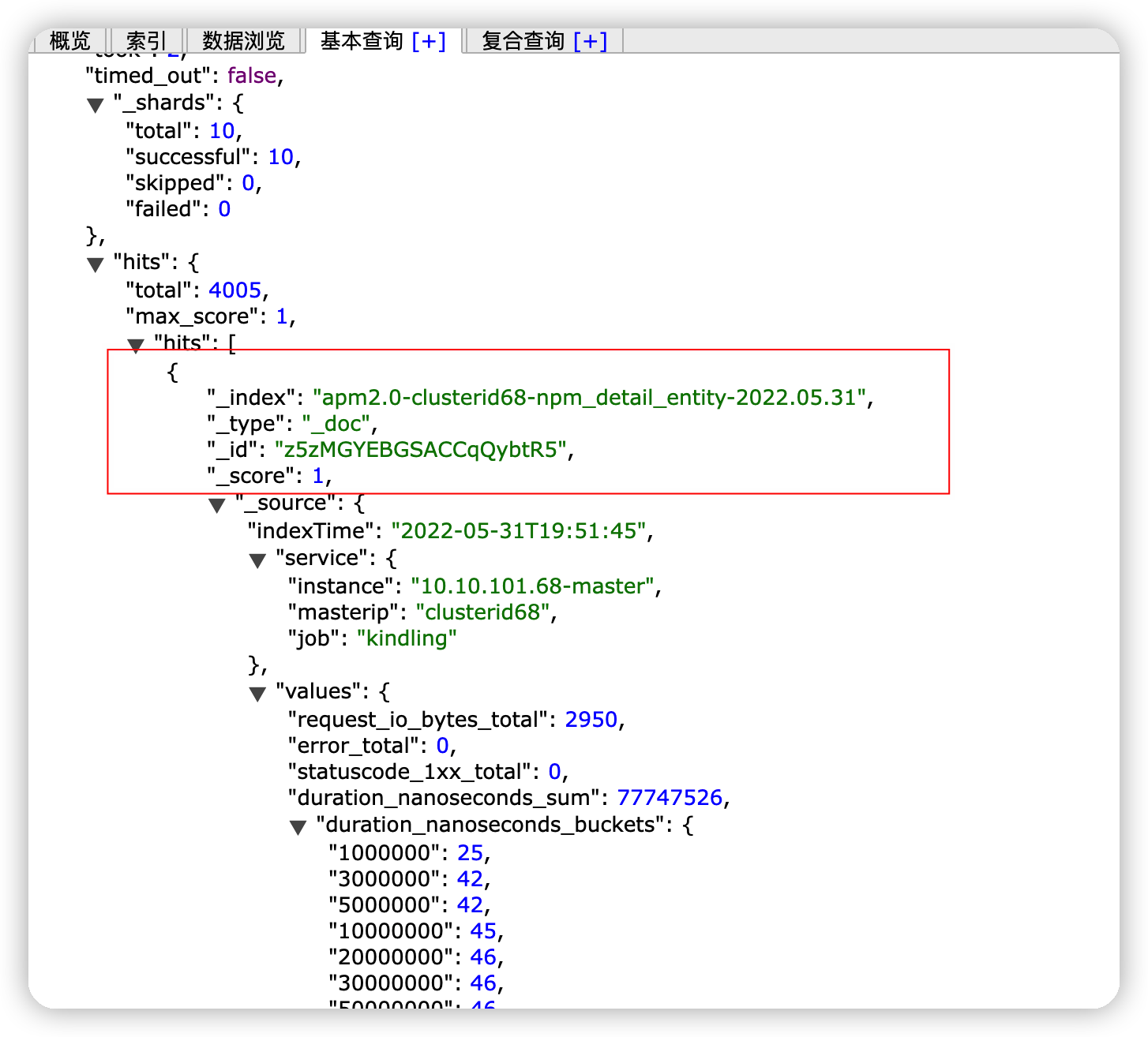Collapse the "values" object
This screenshot has height=1037, width=1148.
coord(257,694)
